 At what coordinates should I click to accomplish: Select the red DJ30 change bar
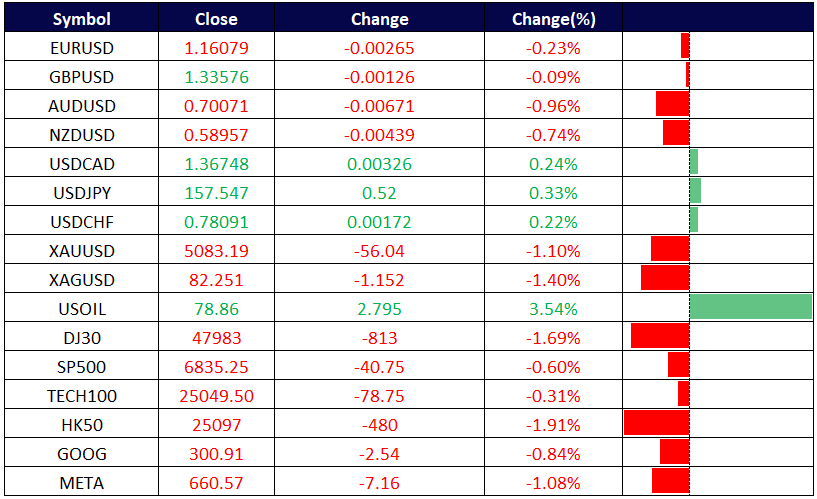point(660,336)
